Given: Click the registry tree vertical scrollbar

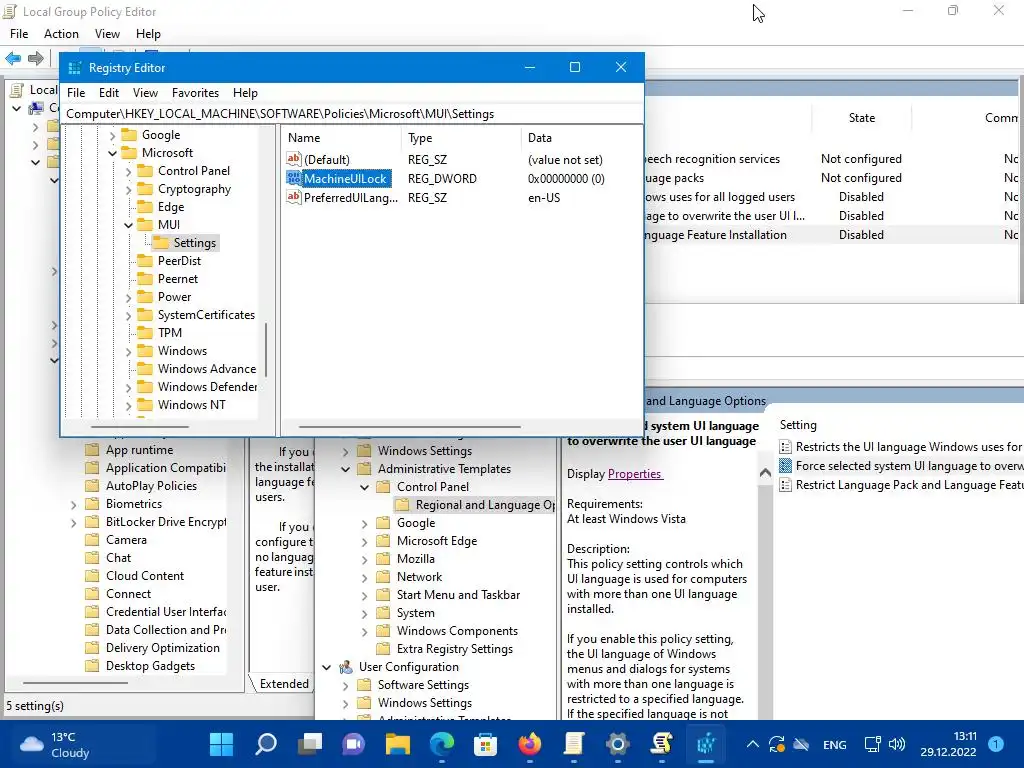Looking at the screenshot, I should tap(265, 349).
